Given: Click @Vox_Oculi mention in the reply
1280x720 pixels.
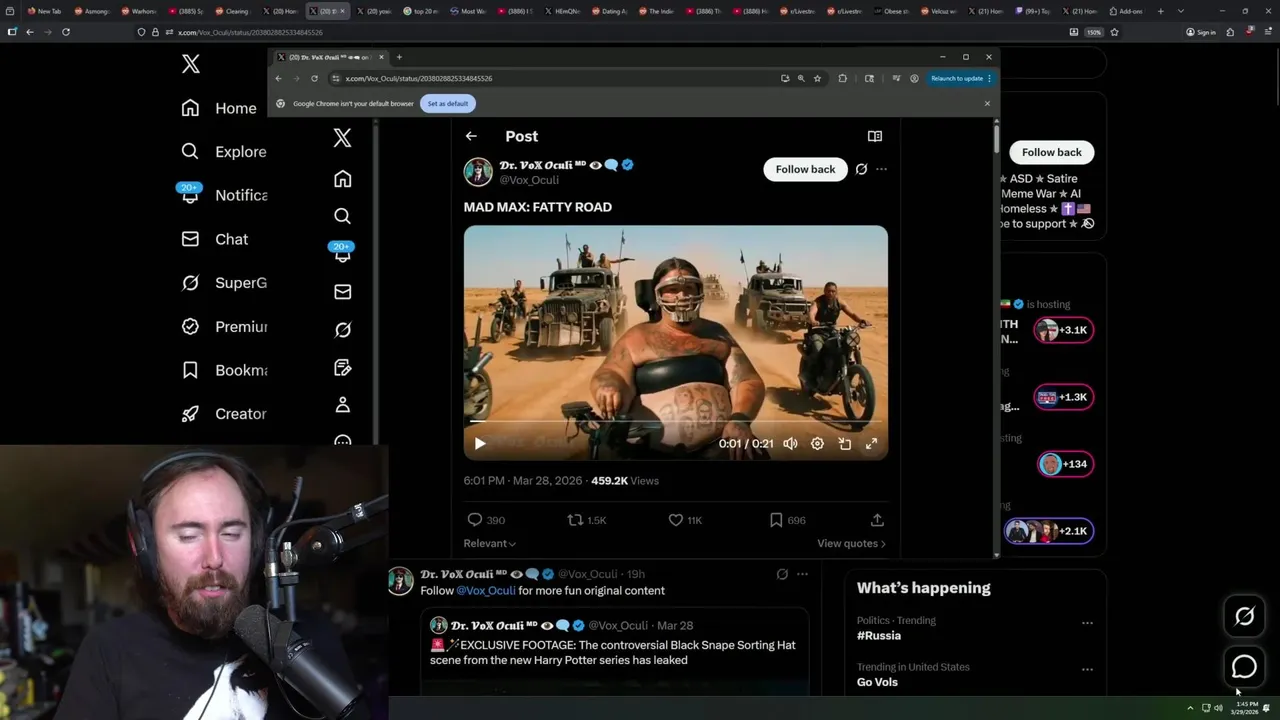Looking at the screenshot, I should [x=486, y=591].
